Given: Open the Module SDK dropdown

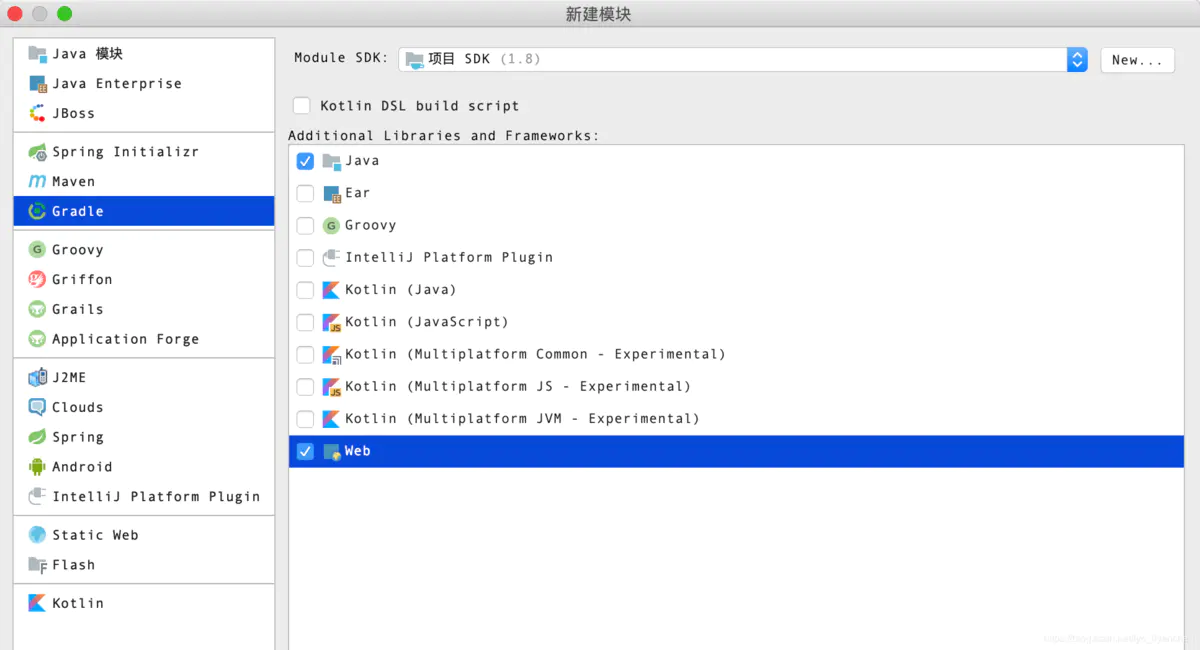Looking at the screenshot, I should click(743, 59).
